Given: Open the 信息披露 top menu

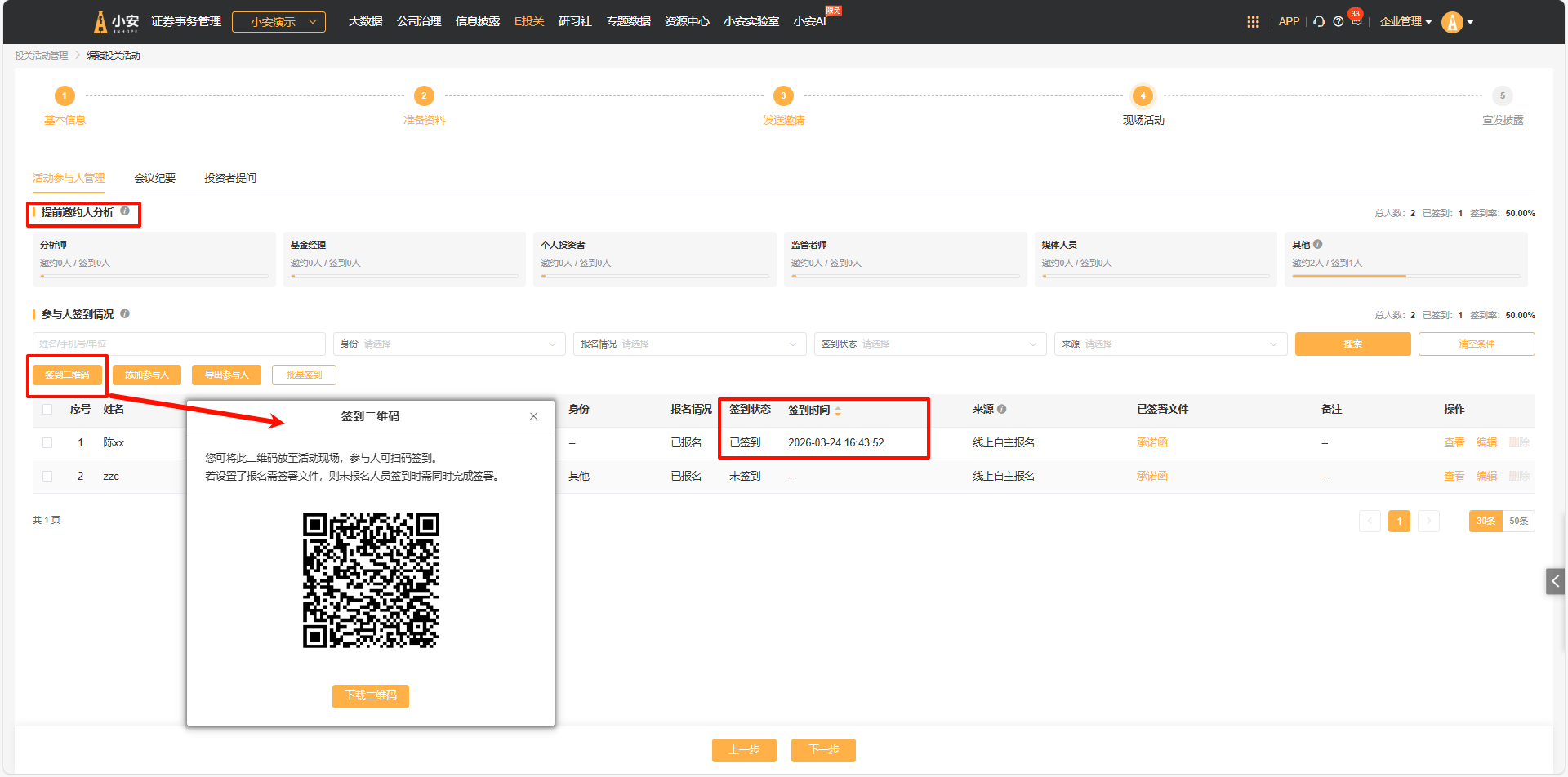Looking at the screenshot, I should pos(477,21).
